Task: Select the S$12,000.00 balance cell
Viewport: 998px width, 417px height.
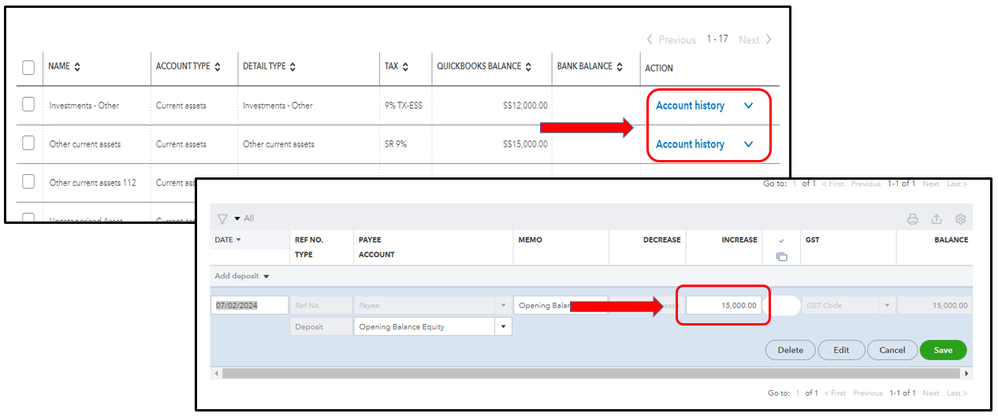Action: (x=524, y=106)
